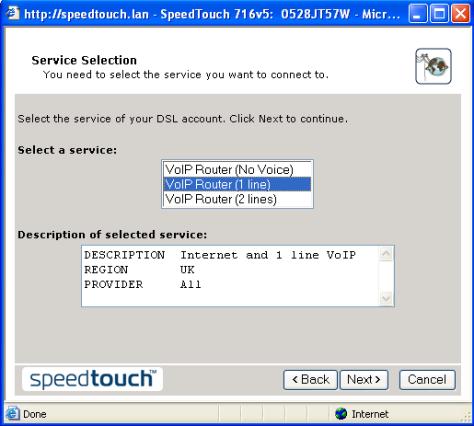The width and height of the screenshot is (474, 426).
Task: Continue with the Next button
Action: (x=364, y=380)
